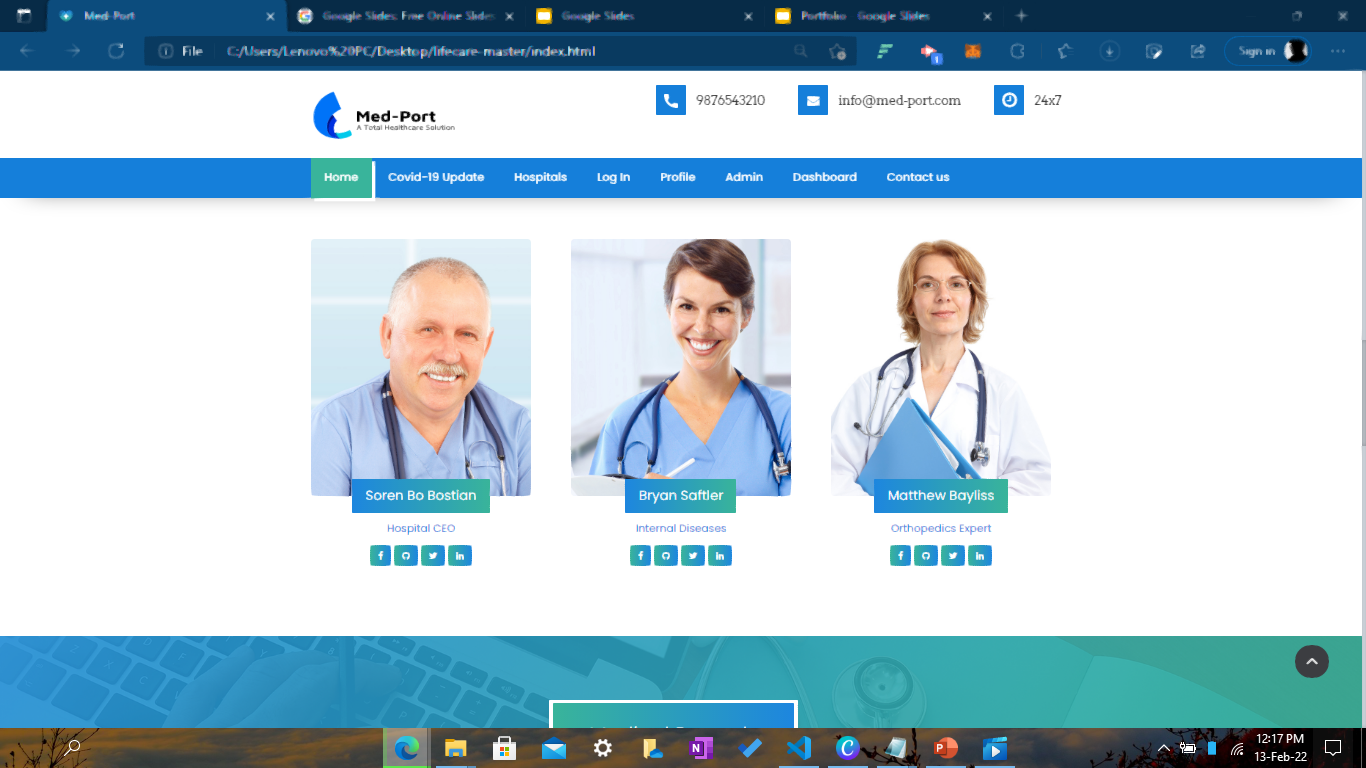1366x768 pixels.
Task: Open Matthew Bayliss's Facebook icon
Action: [x=900, y=555]
